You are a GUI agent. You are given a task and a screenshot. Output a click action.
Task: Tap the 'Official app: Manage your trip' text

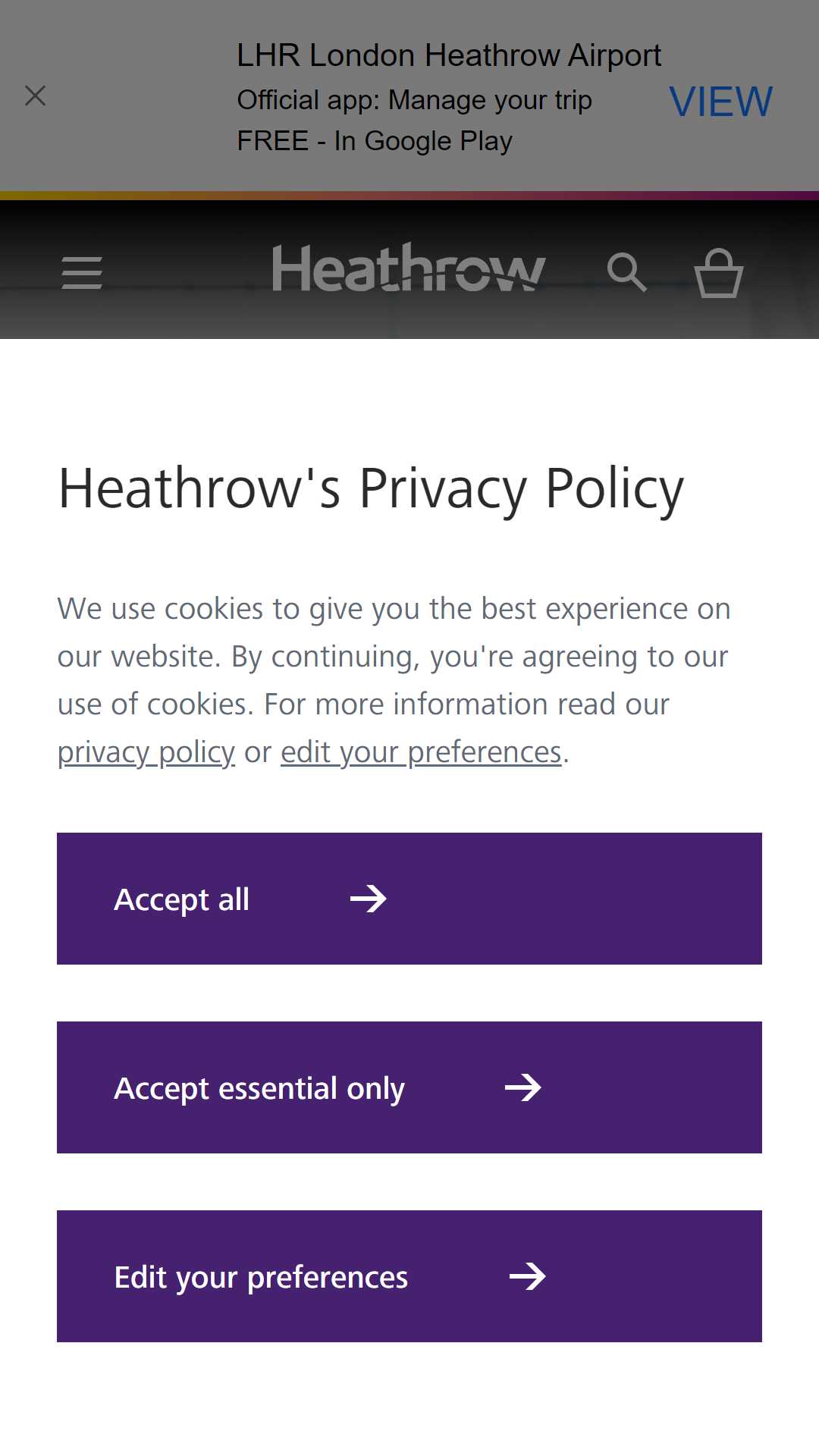415,100
